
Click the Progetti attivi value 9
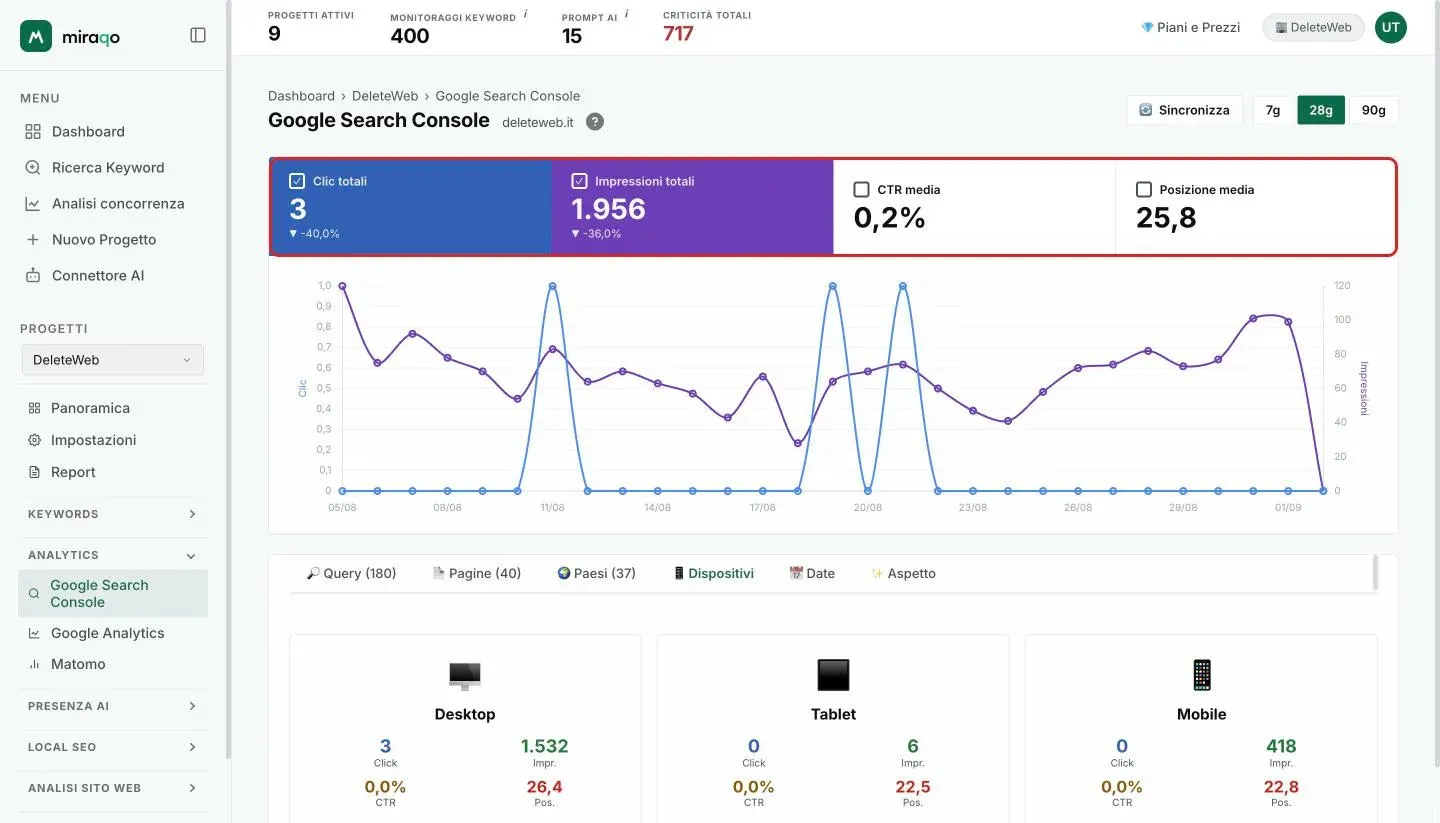(274, 34)
